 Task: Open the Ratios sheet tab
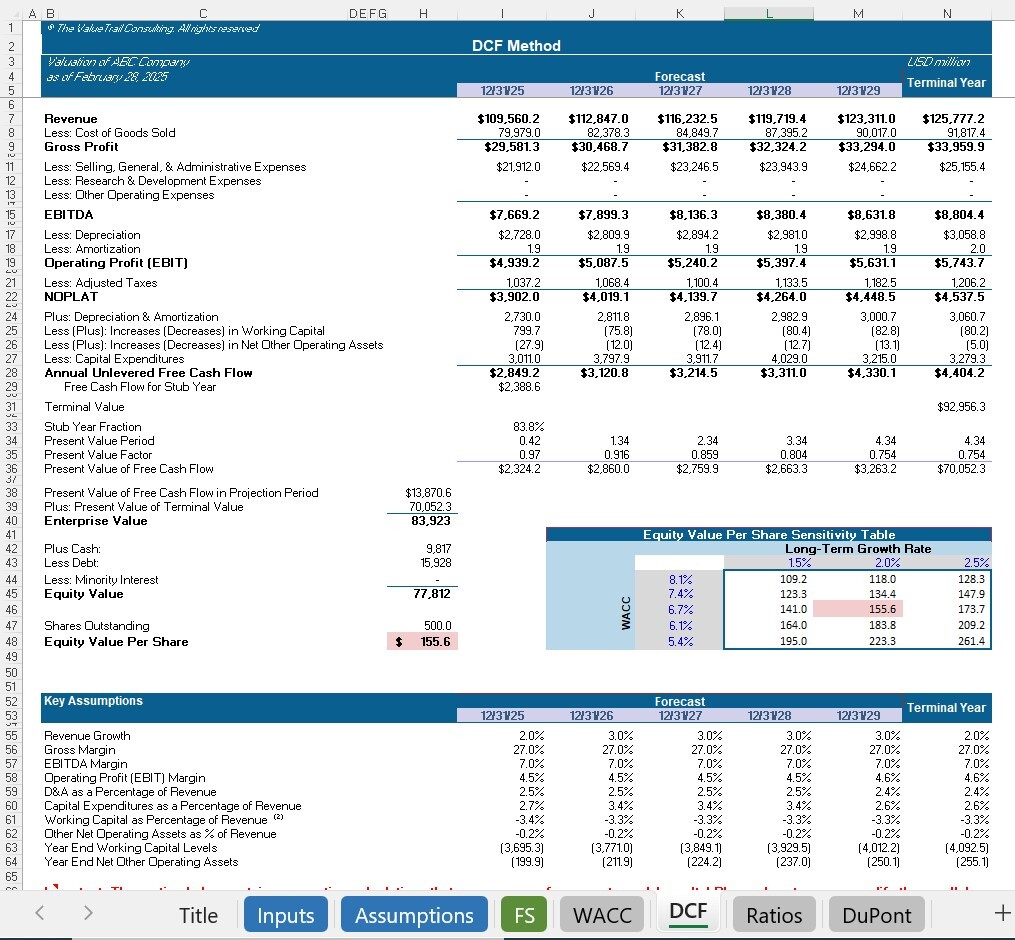coord(774,913)
